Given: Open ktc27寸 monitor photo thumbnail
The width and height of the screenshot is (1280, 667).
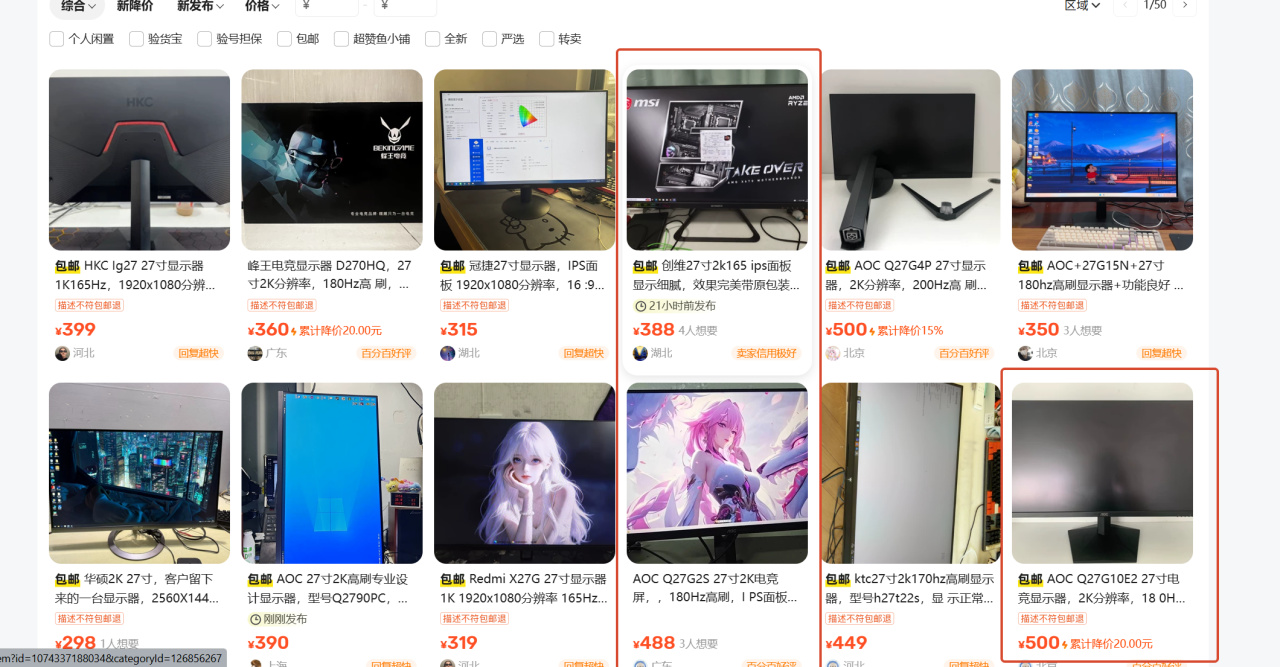Looking at the screenshot, I should (909, 473).
